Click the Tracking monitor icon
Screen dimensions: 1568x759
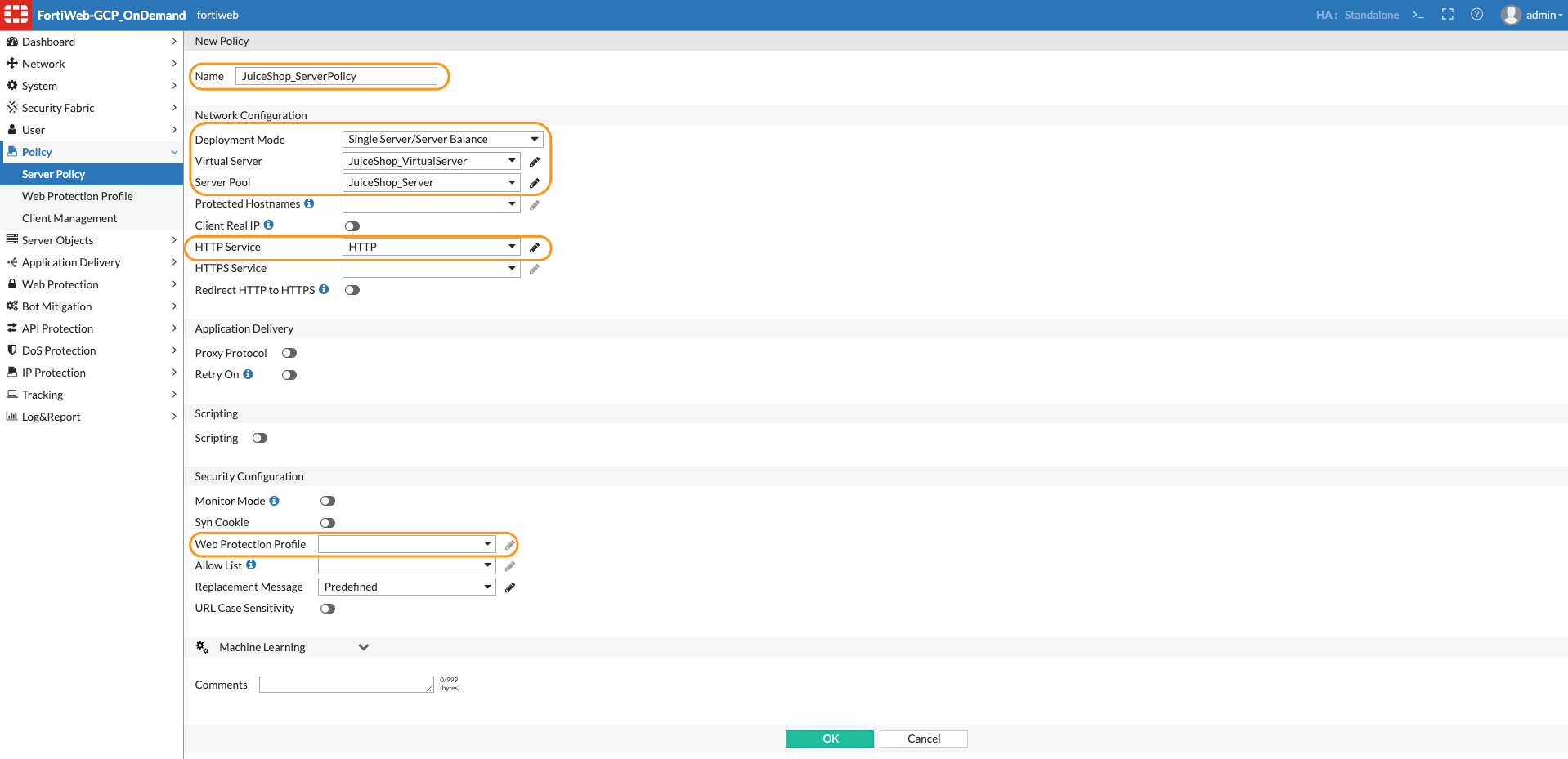pos(12,394)
